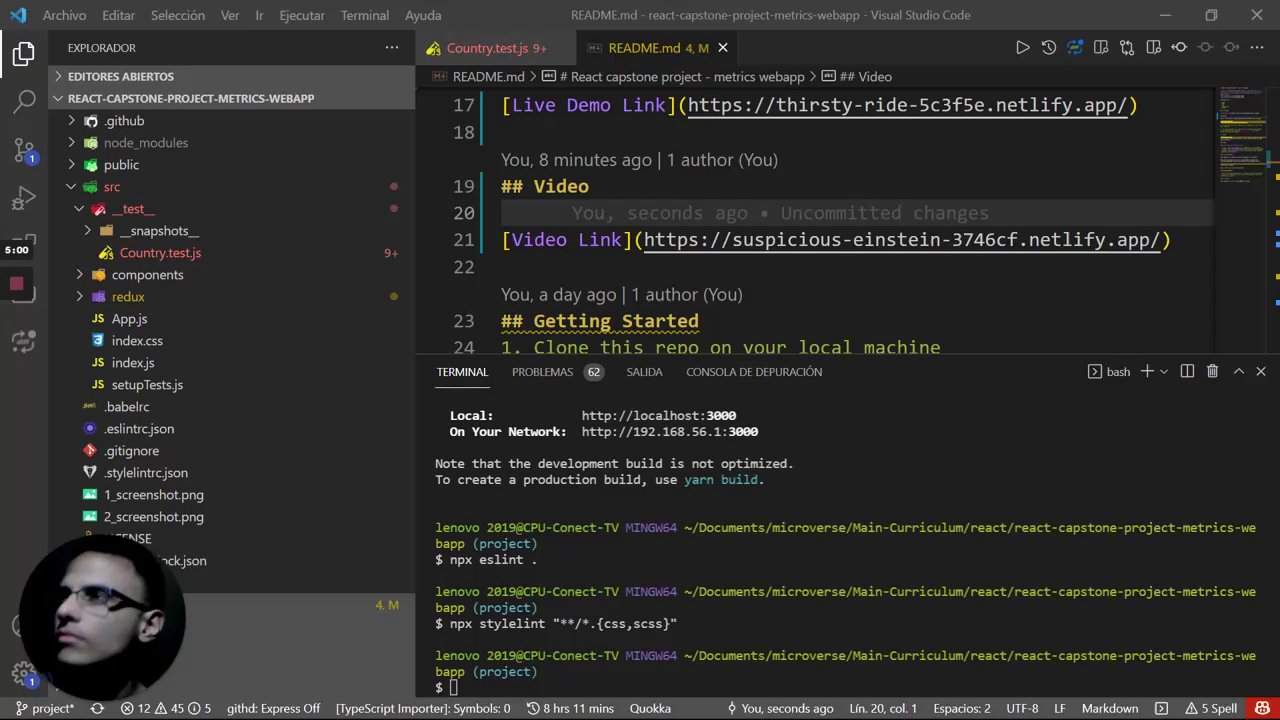Maximize terminal panel with up chevron
1280x720 pixels.
1238,371
